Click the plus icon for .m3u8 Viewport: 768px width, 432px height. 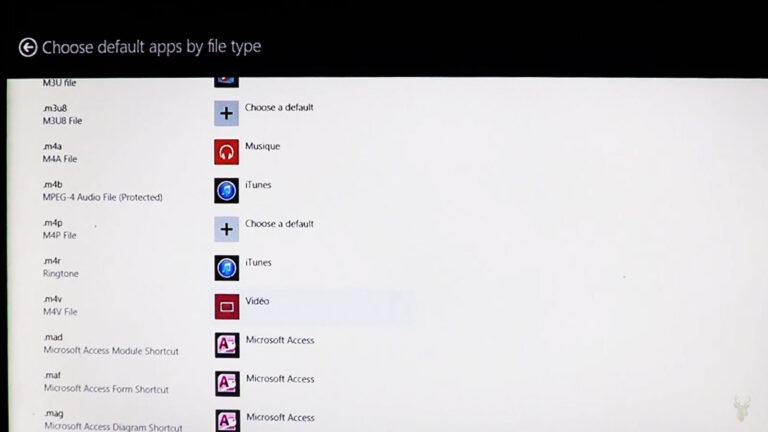(x=226, y=114)
